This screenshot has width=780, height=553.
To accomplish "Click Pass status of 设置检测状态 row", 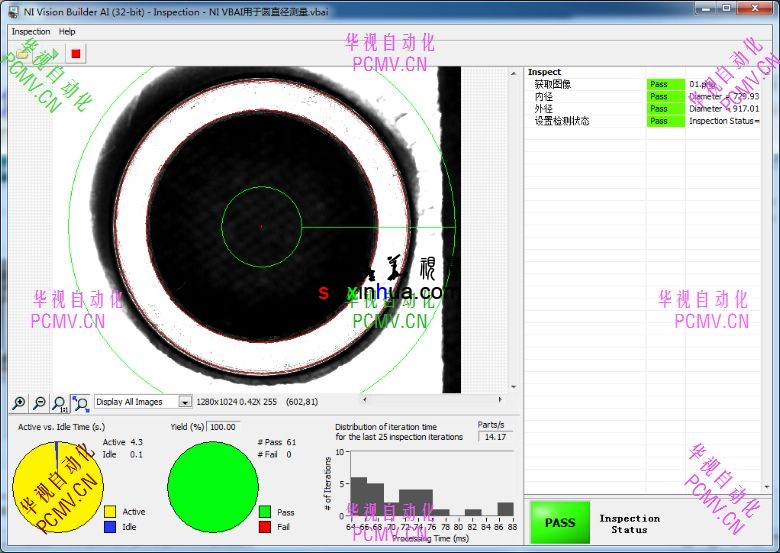I will [666, 121].
